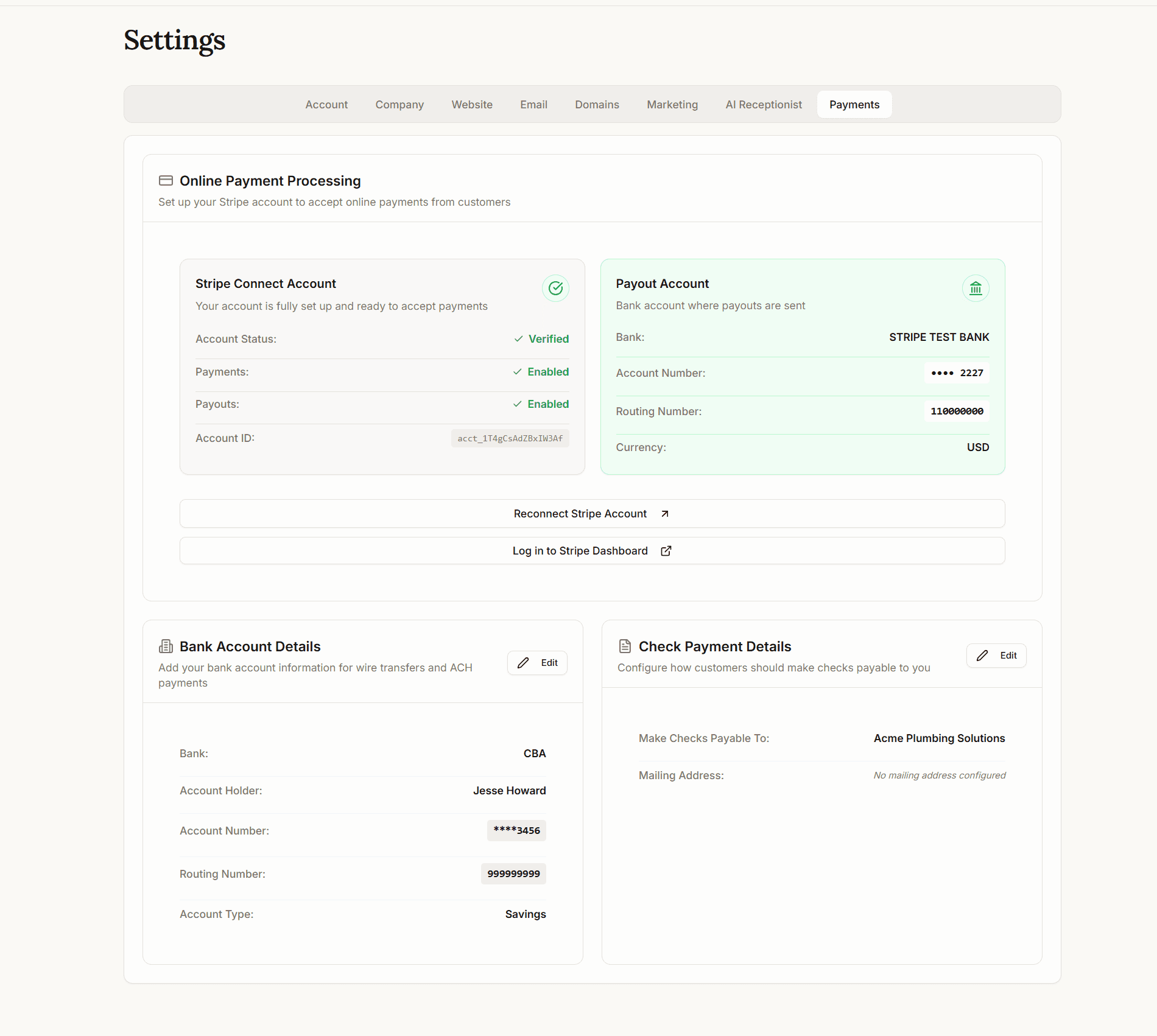Screen dimensions: 1157x1036
Task: Click Acme Plumbing Solutions payee name
Action: (939, 738)
